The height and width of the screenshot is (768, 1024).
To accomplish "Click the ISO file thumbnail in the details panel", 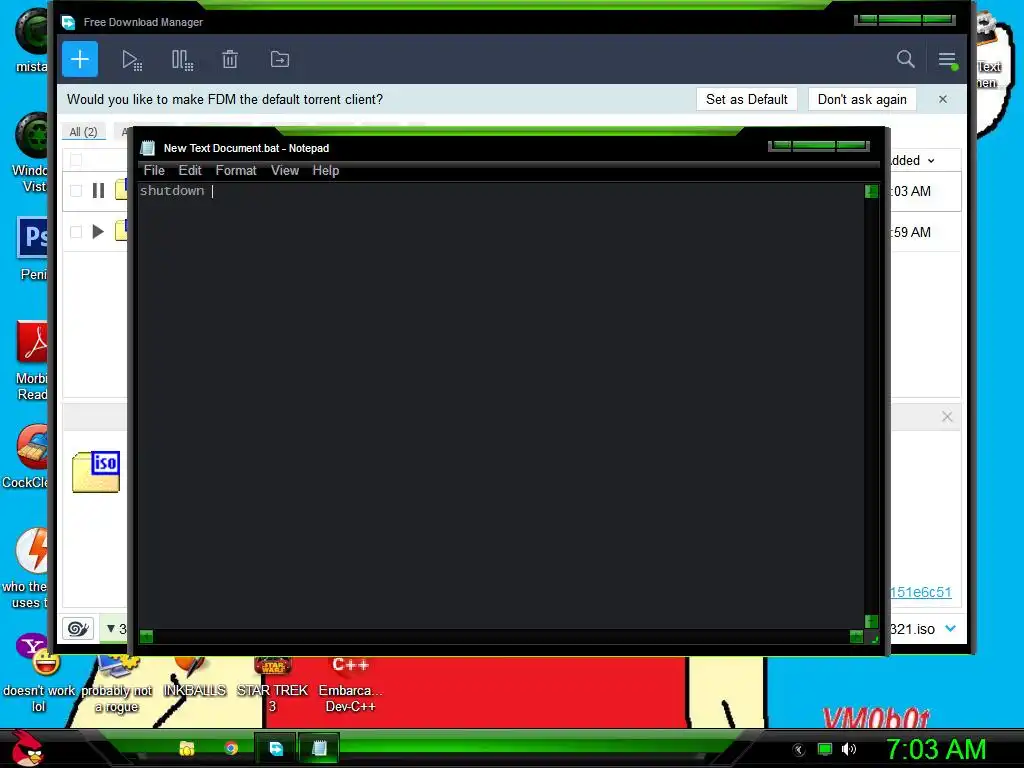I will [x=96, y=472].
